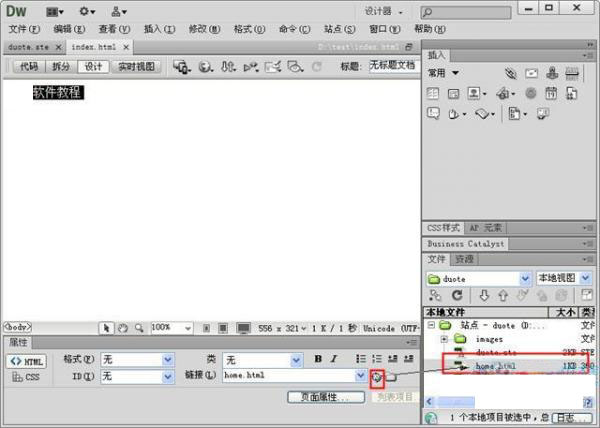
Task: Switch to the duote.ste document tab
Action: [28, 47]
